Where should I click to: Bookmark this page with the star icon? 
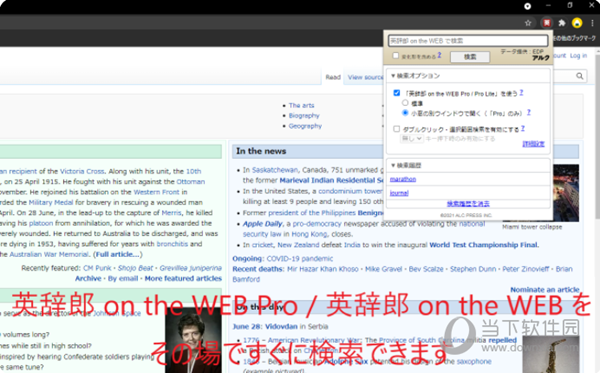(x=528, y=23)
